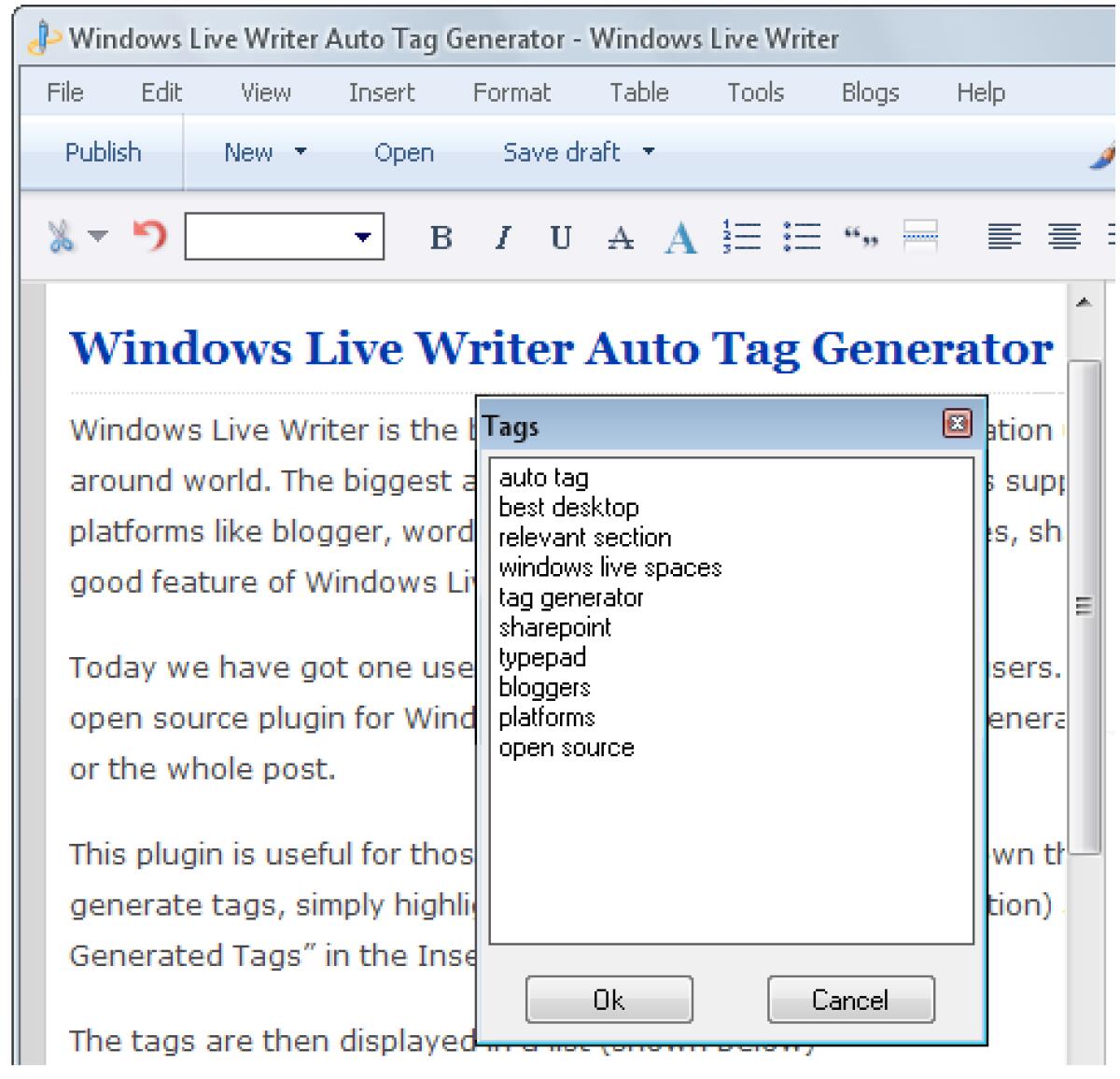
Task: Select the 'best desktop' tag
Action: (569, 508)
